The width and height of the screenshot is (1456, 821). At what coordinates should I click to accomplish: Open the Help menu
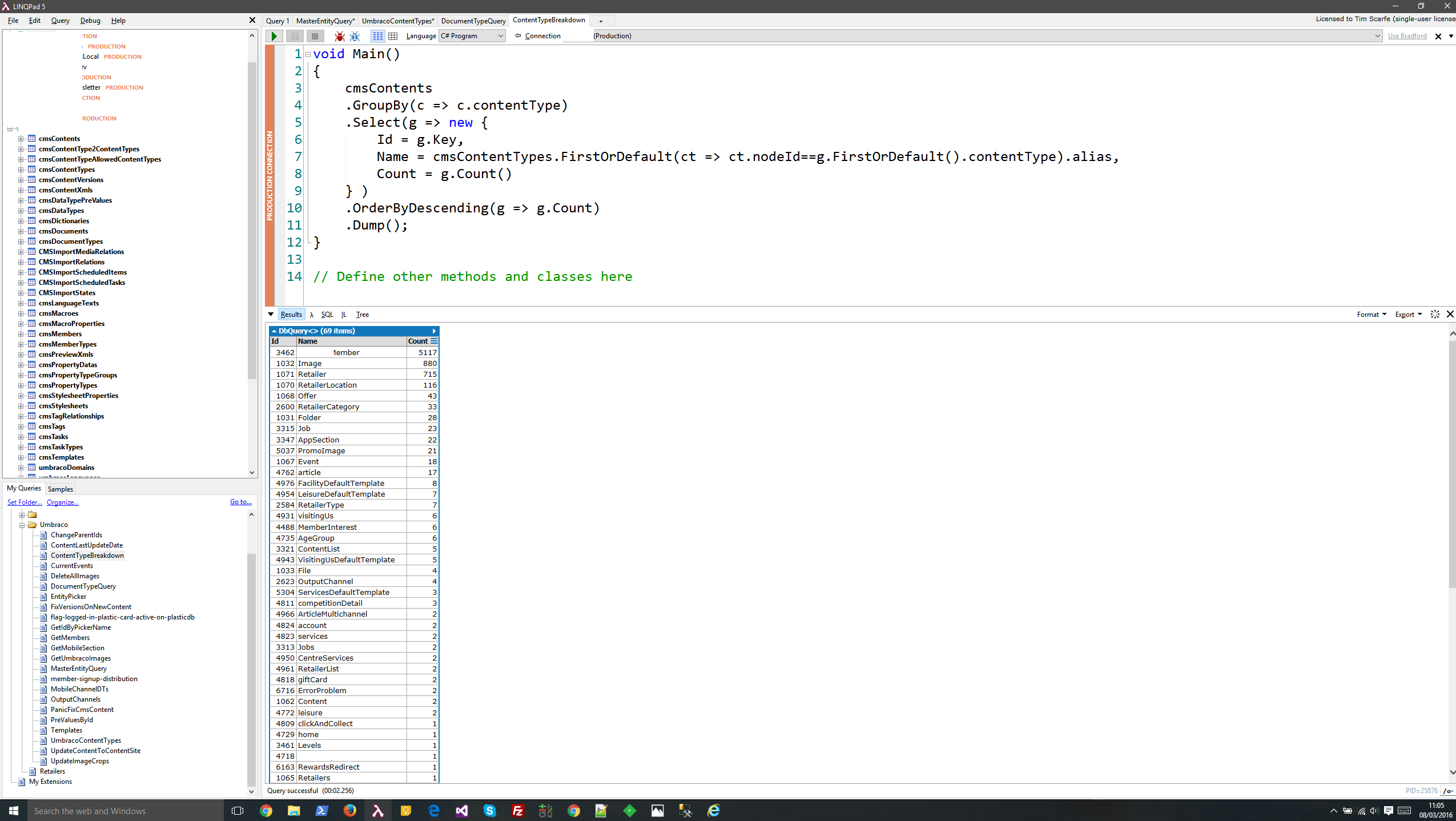(118, 21)
